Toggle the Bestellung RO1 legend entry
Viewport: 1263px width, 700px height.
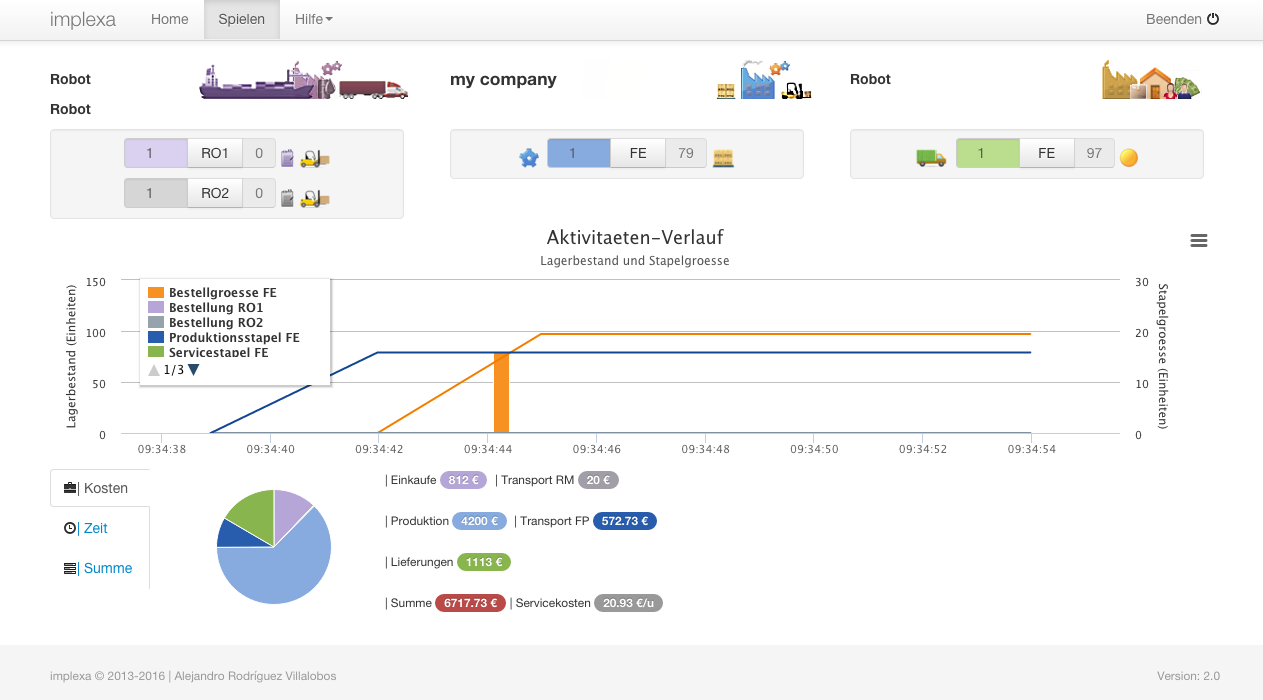[215, 308]
